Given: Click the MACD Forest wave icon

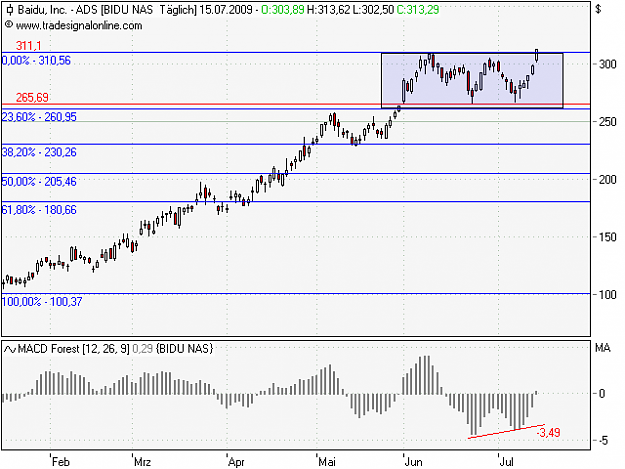Looking at the screenshot, I should (10, 349).
